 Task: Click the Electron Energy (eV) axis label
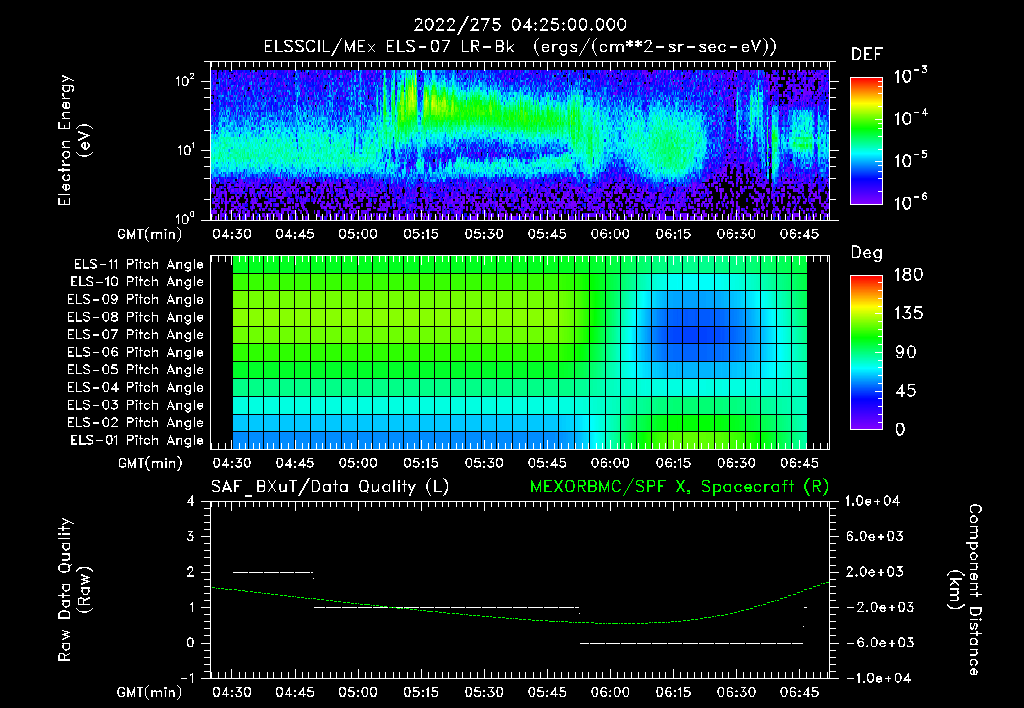click(74, 140)
